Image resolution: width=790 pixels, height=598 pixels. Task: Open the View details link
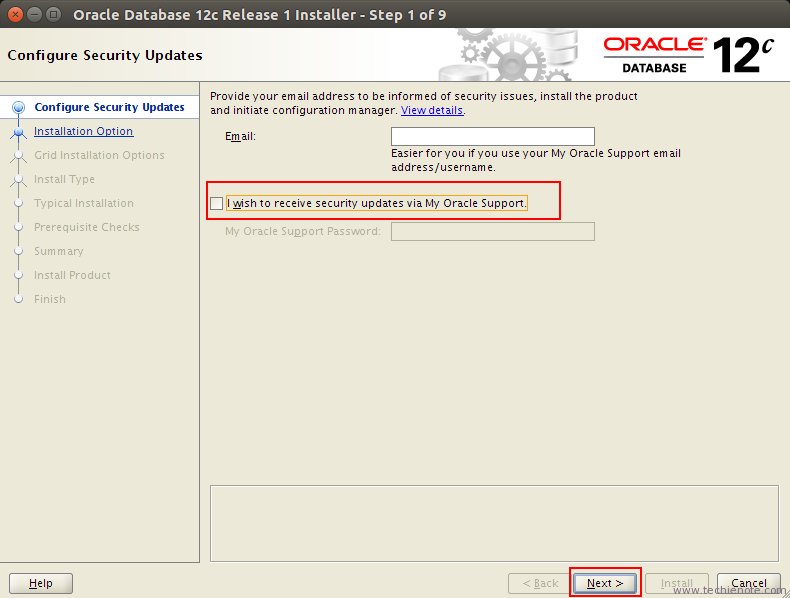(x=432, y=110)
